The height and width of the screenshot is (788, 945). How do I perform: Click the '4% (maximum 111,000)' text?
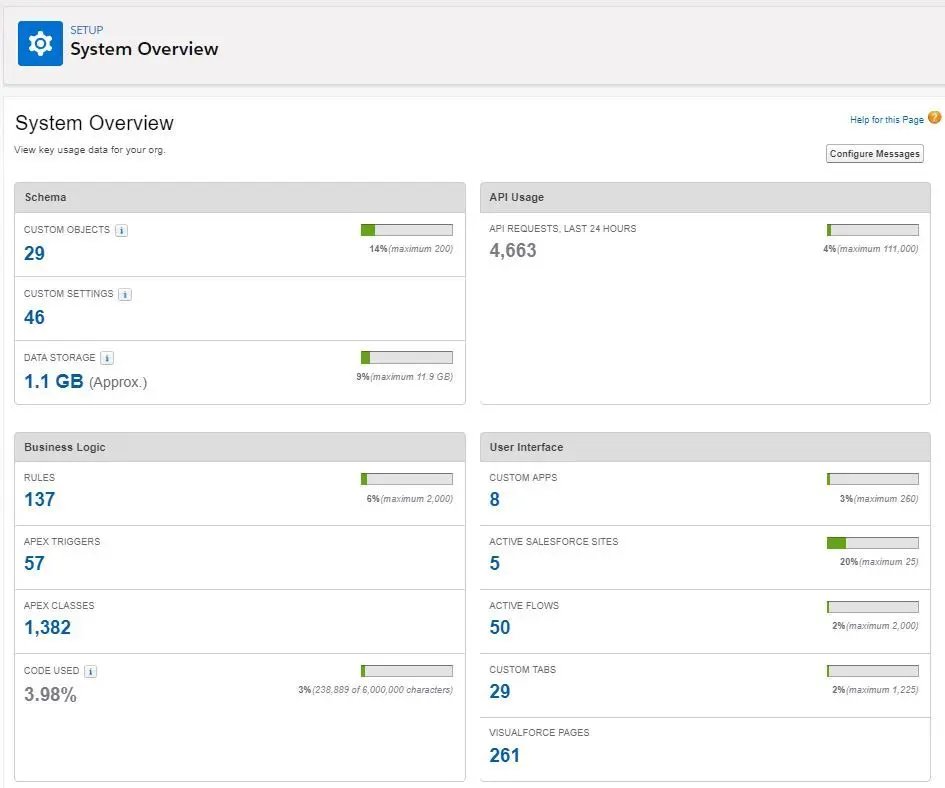(871, 249)
